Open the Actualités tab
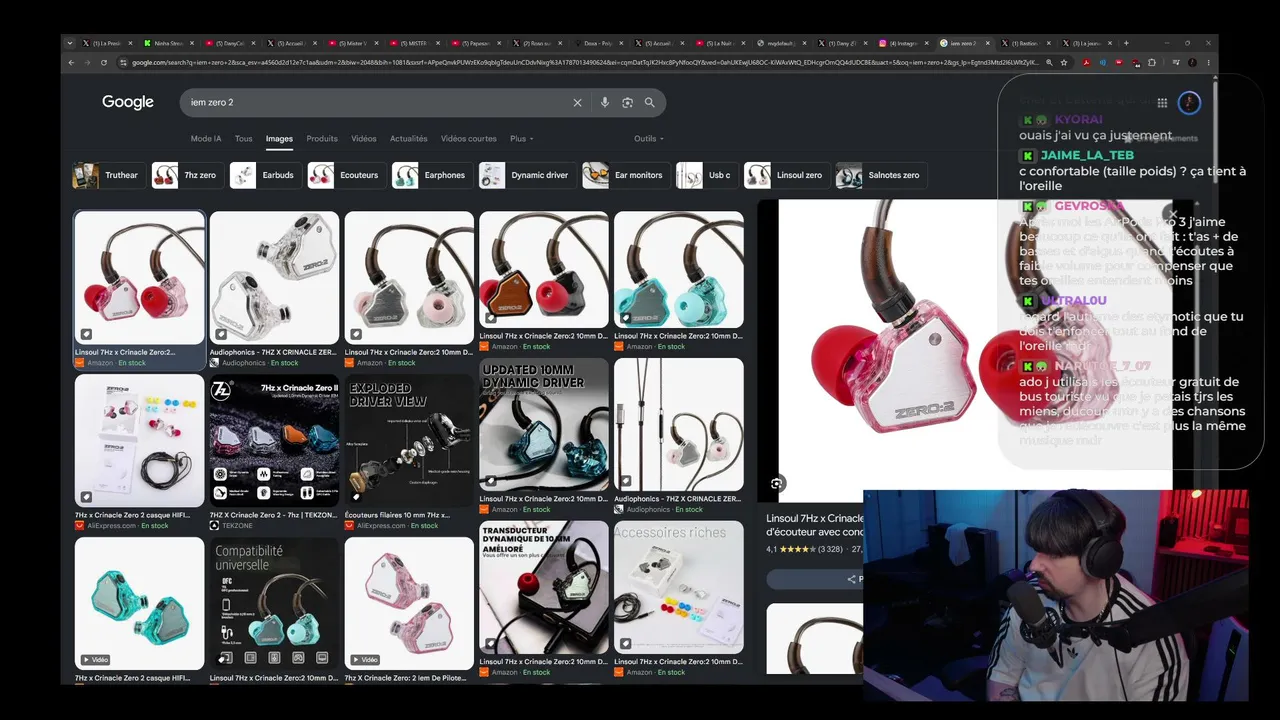Image resolution: width=1280 pixels, height=720 pixels. pos(408,139)
